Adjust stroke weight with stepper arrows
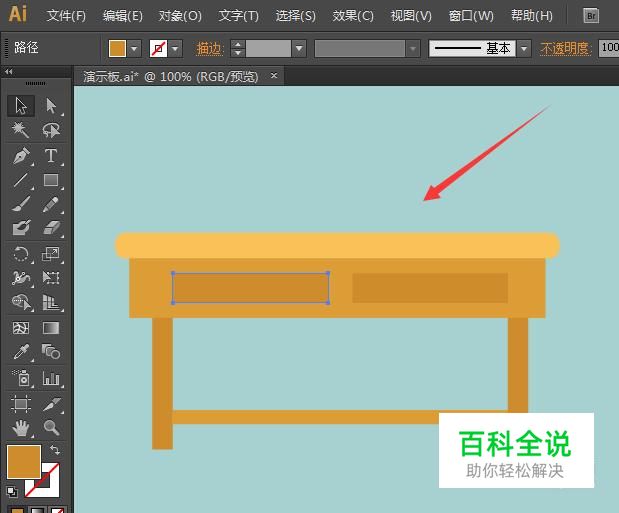 point(238,49)
